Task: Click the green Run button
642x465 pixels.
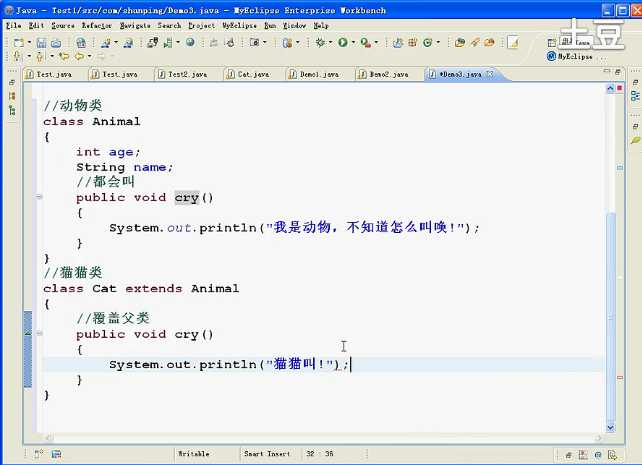Action: pyautogui.click(x=343, y=42)
